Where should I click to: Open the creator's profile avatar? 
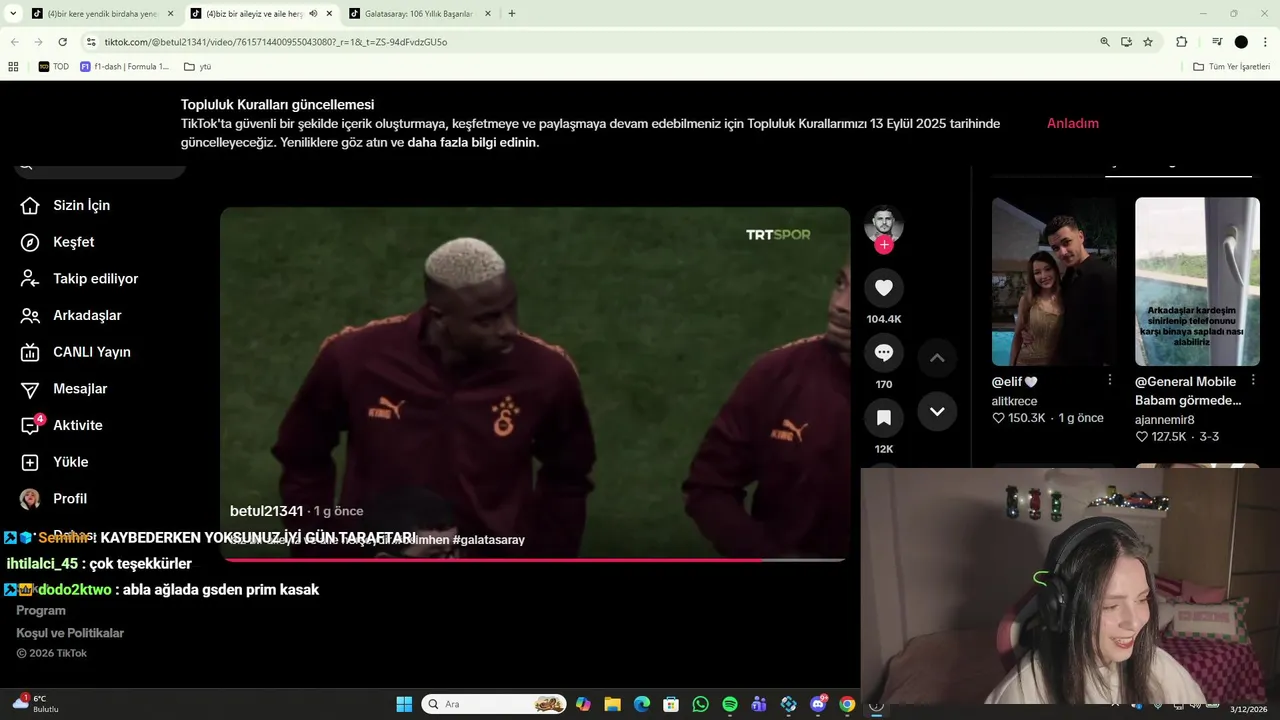click(884, 225)
